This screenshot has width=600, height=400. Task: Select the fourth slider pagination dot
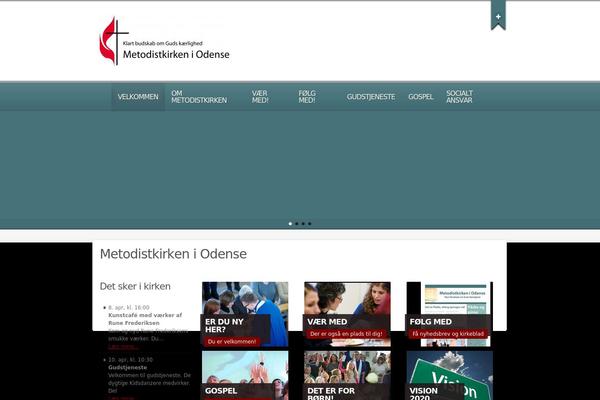click(x=310, y=224)
